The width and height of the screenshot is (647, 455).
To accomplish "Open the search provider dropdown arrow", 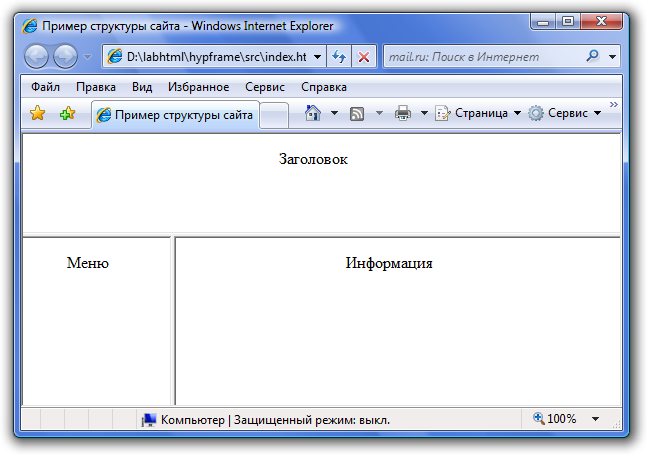I will click(613, 57).
